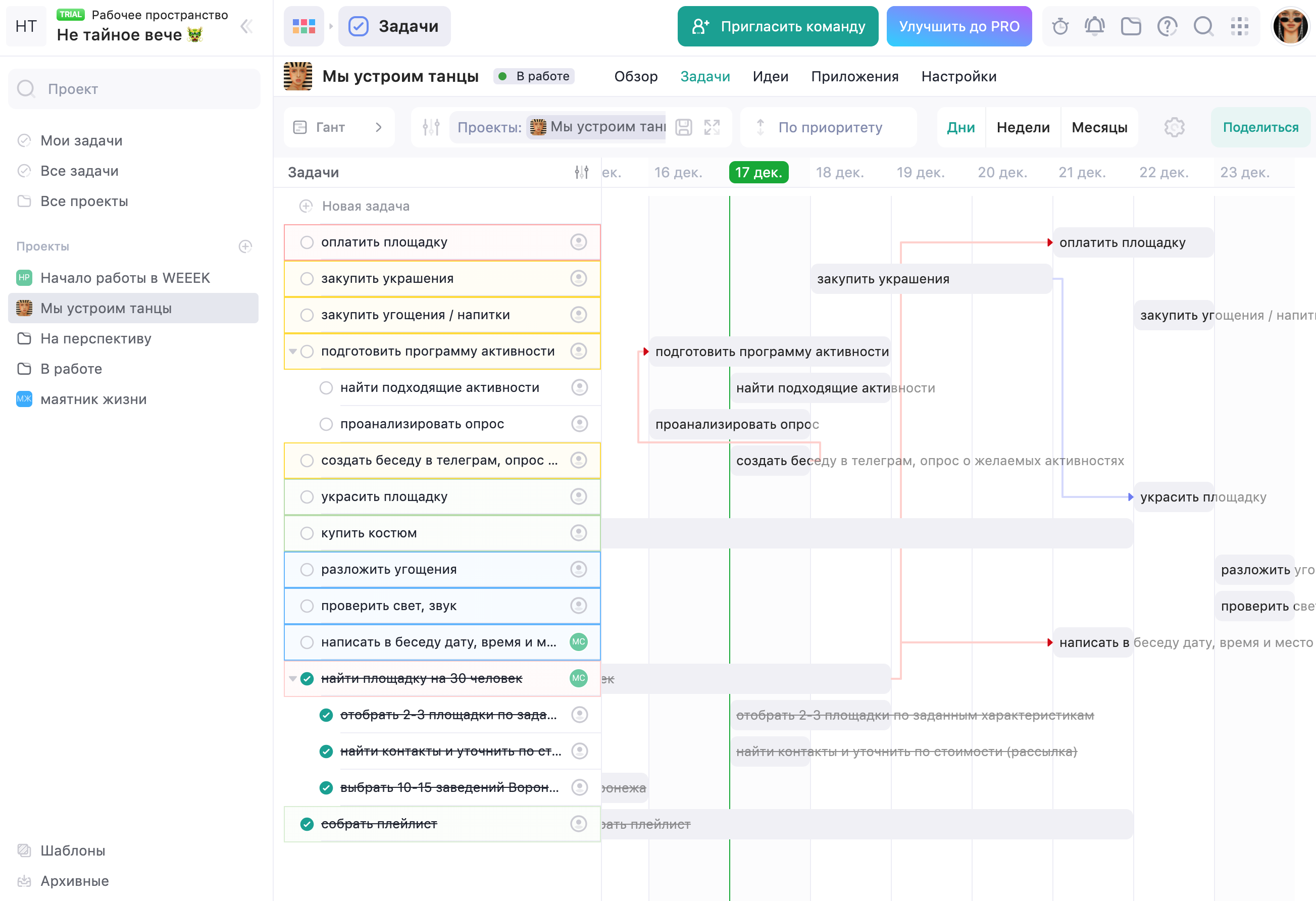Click the Поделиться button
The height and width of the screenshot is (901, 1316).
1260,127
